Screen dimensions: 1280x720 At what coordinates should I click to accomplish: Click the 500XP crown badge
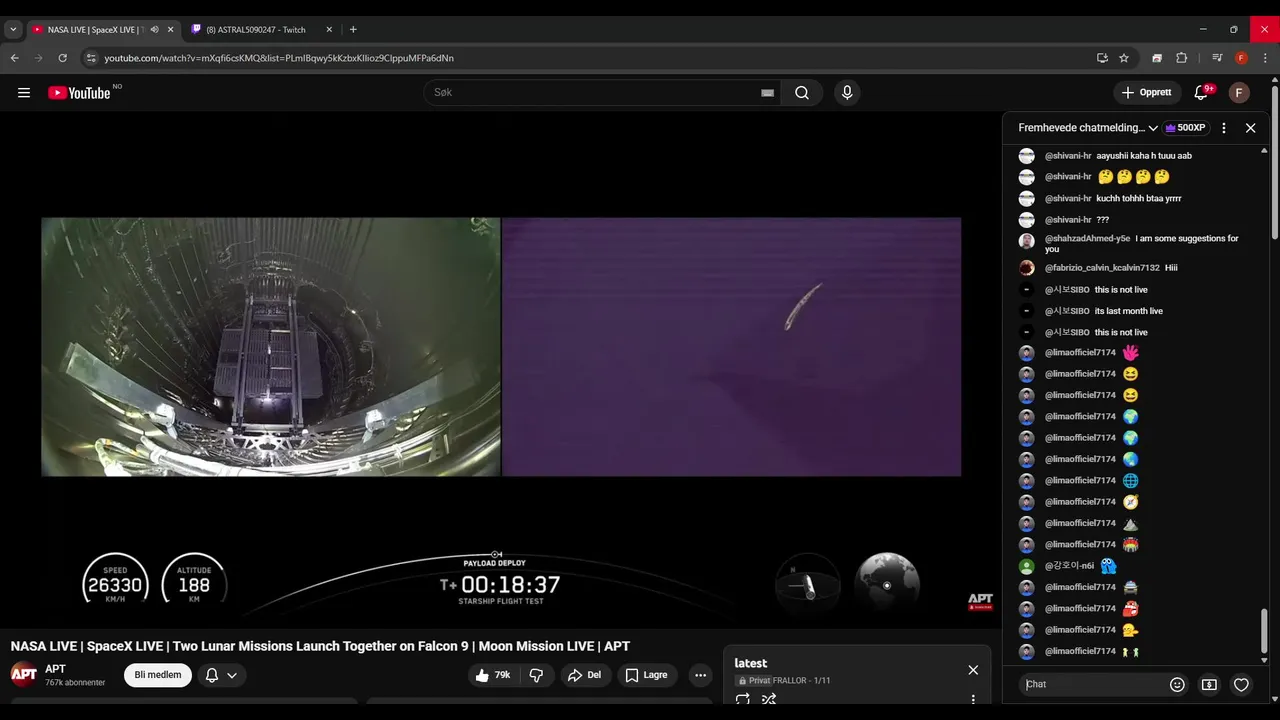[x=1185, y=128]
